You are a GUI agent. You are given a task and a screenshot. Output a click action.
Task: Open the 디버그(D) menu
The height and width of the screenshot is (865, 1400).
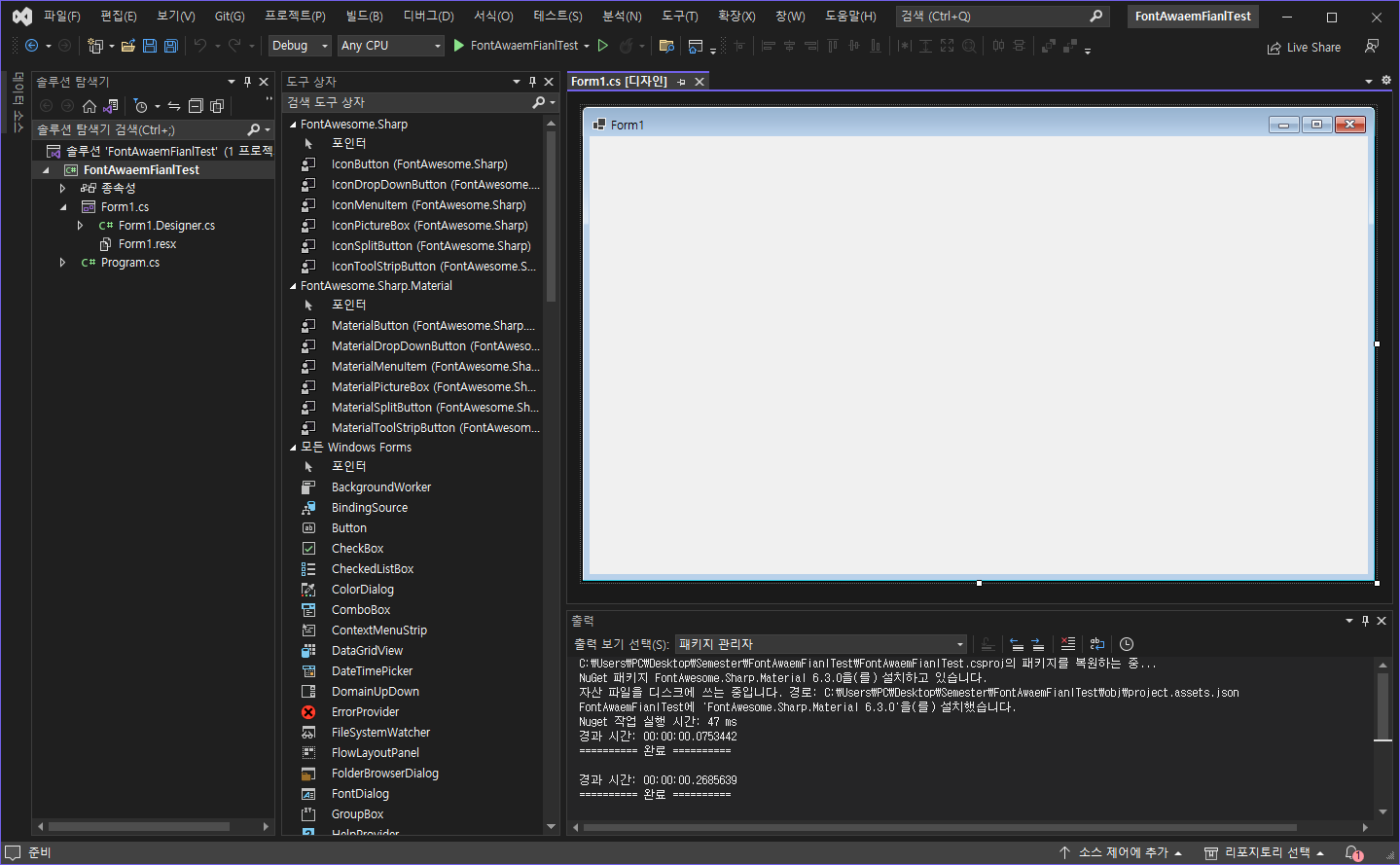tap(429, 17)
